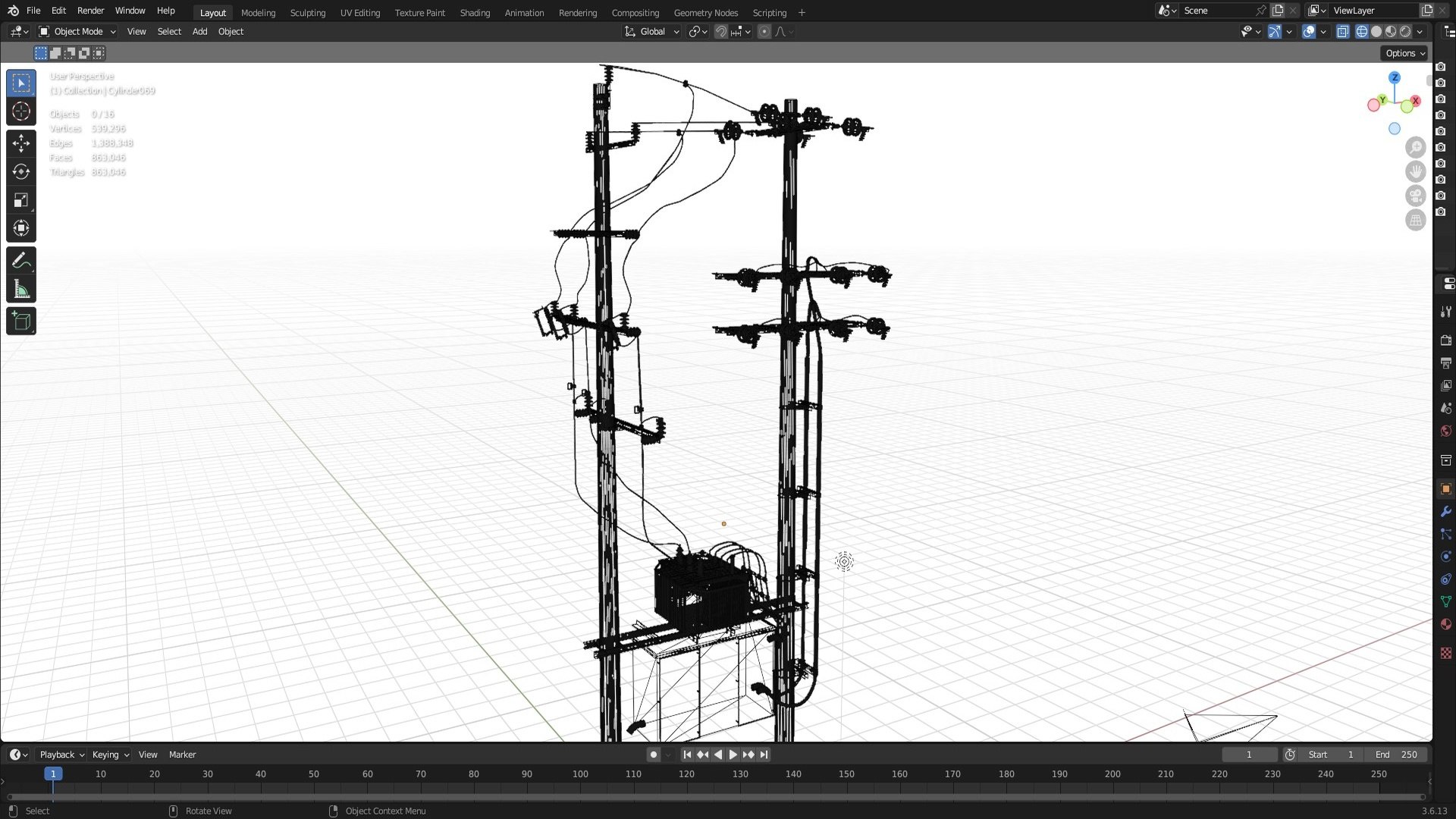Open the timeline Marker menu
The width and height of the screenshot is (1456, 819).
[x=182, y=755]
